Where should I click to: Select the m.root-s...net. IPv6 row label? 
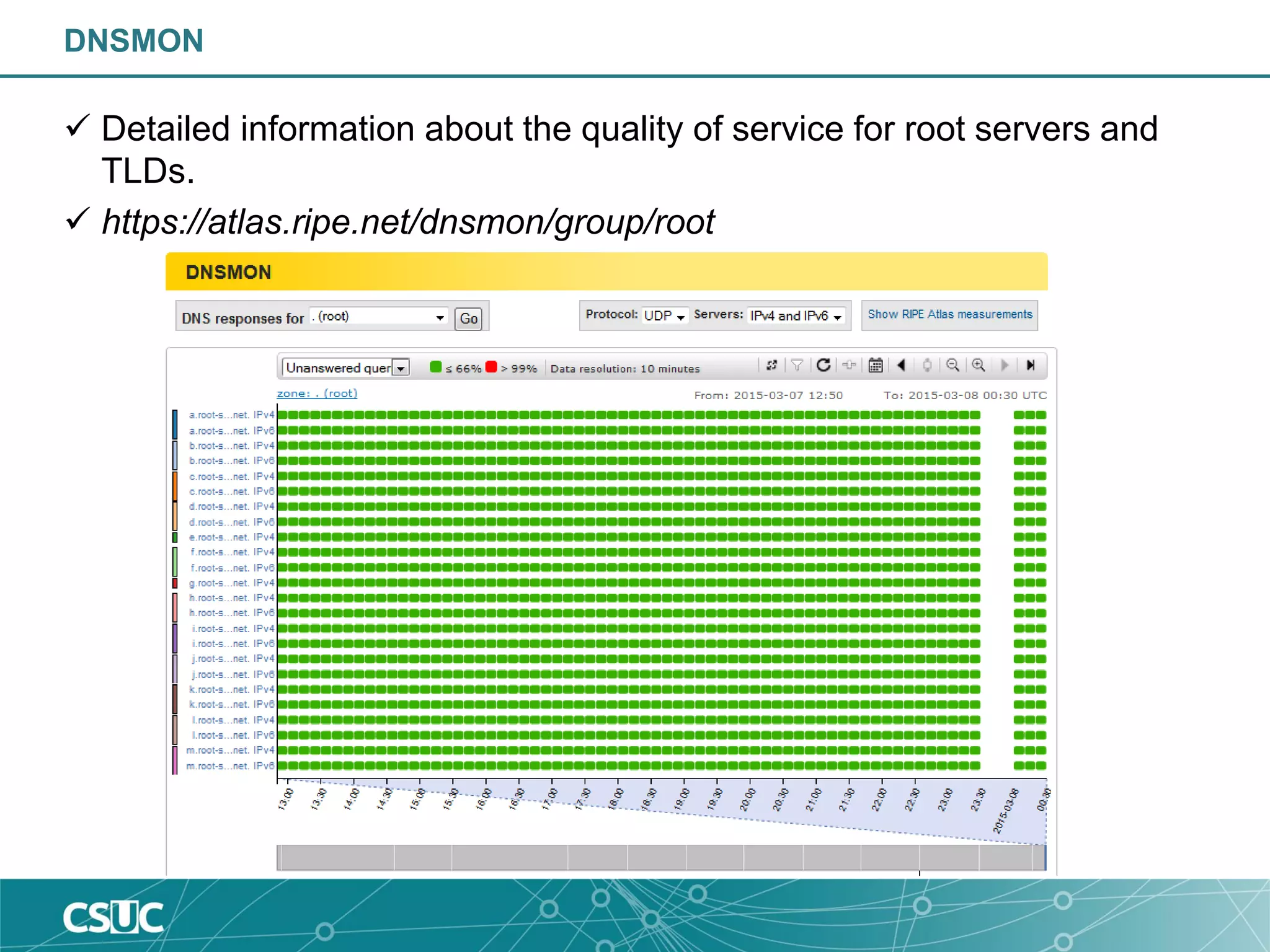click(x=230, y=766)
